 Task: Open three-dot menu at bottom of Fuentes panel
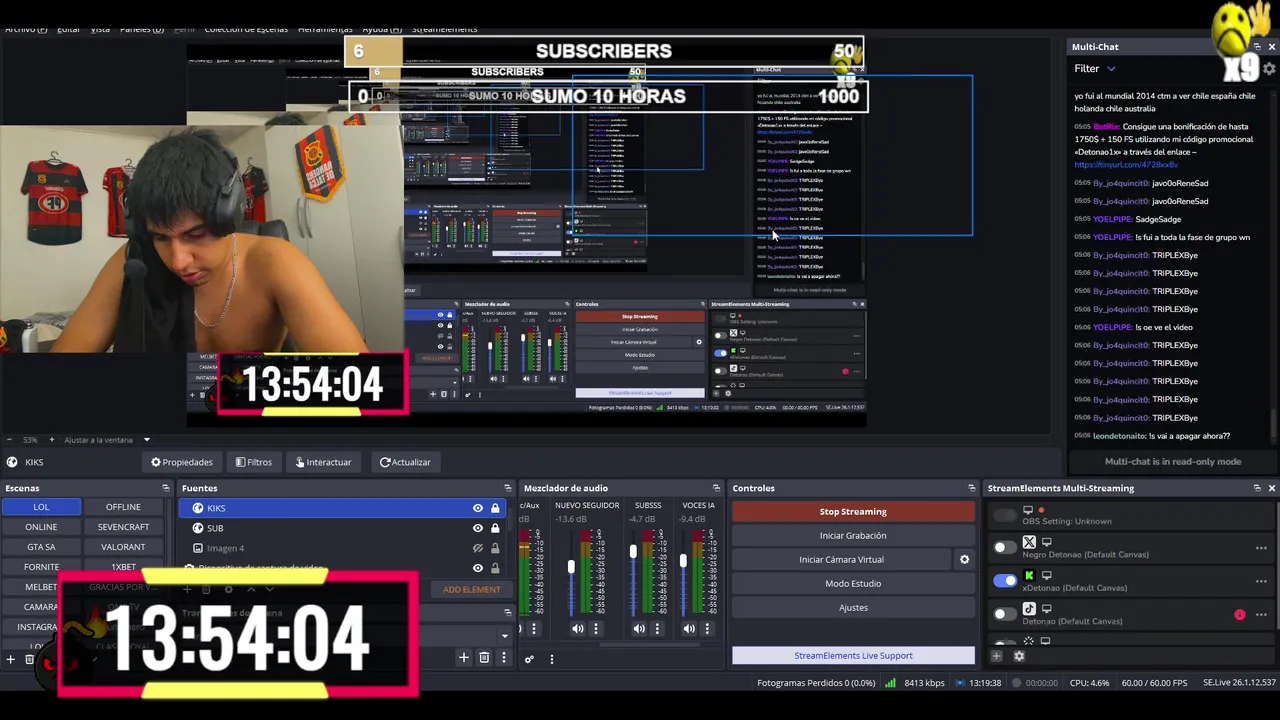[x=503, y=657]
